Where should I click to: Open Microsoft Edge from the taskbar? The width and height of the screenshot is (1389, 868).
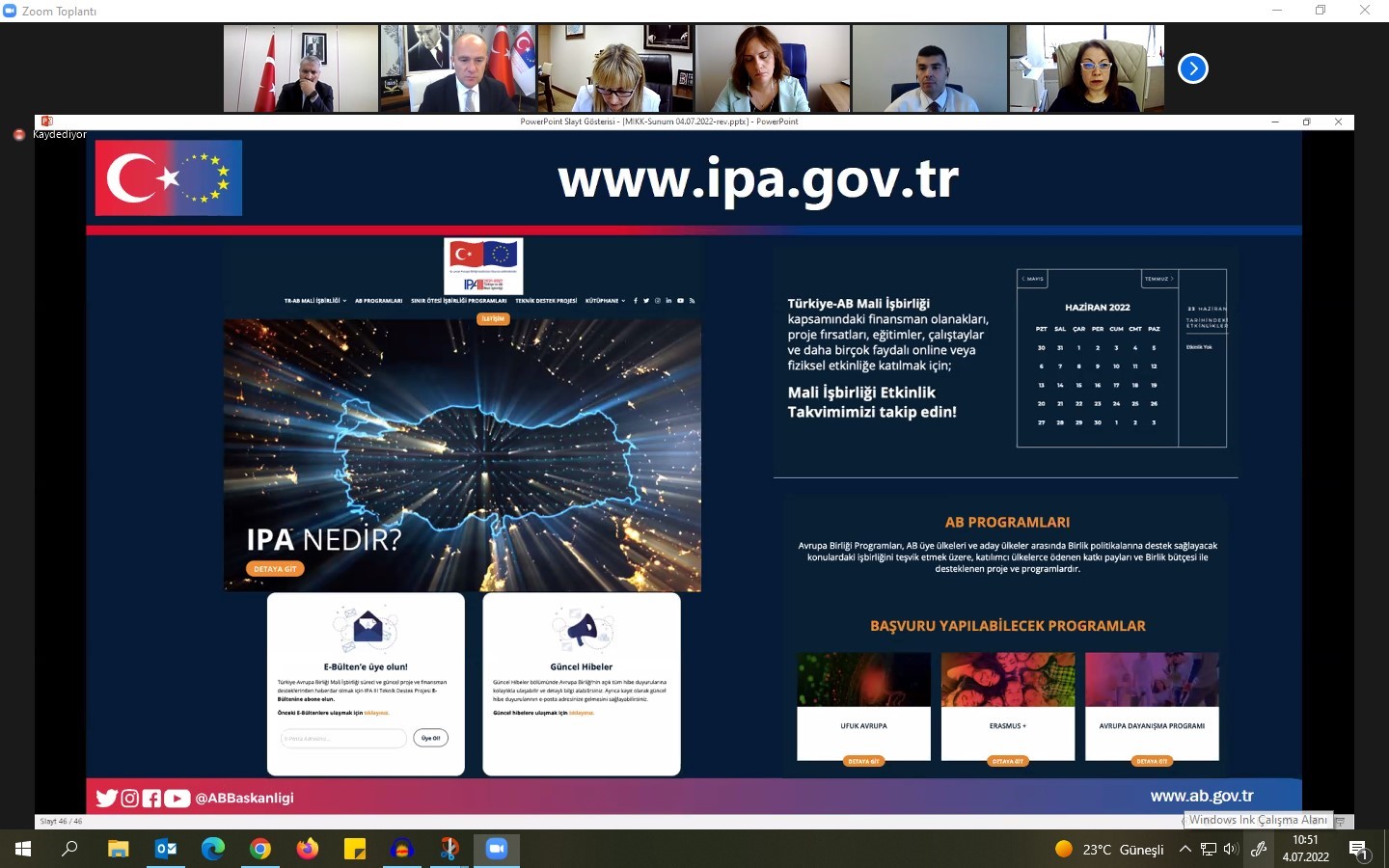point(213,849)
